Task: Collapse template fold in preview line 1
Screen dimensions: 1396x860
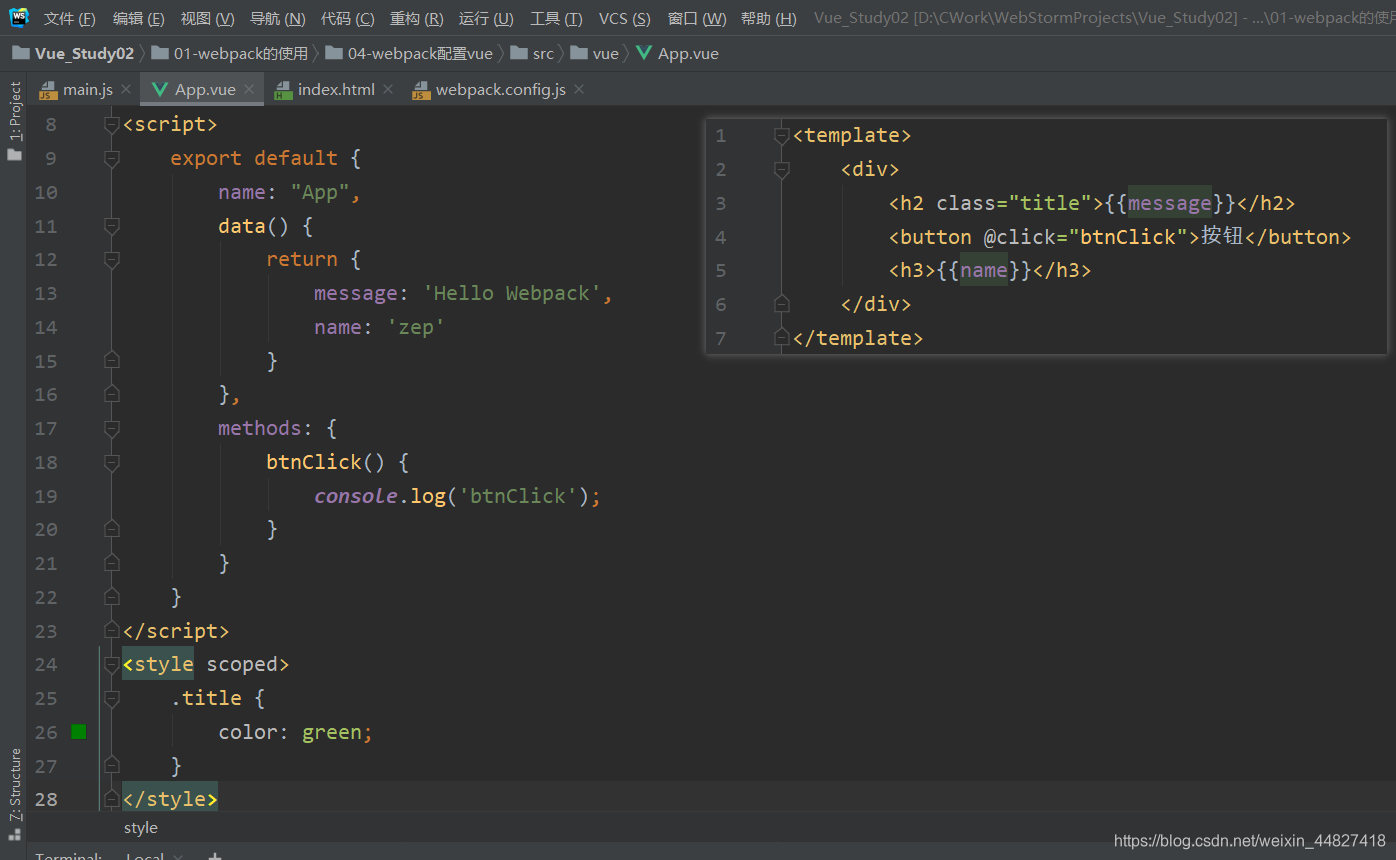Action: [x=782, y=136]
